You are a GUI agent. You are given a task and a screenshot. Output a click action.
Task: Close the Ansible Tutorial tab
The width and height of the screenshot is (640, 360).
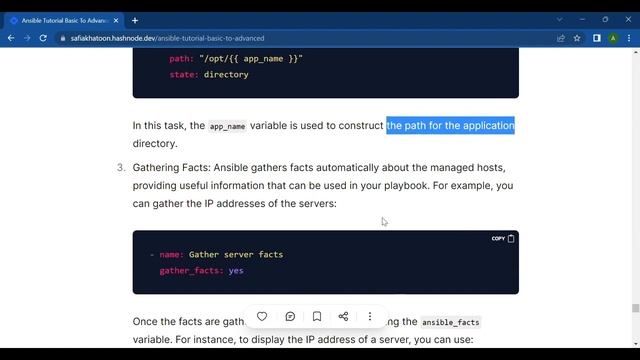pos(116,20)
